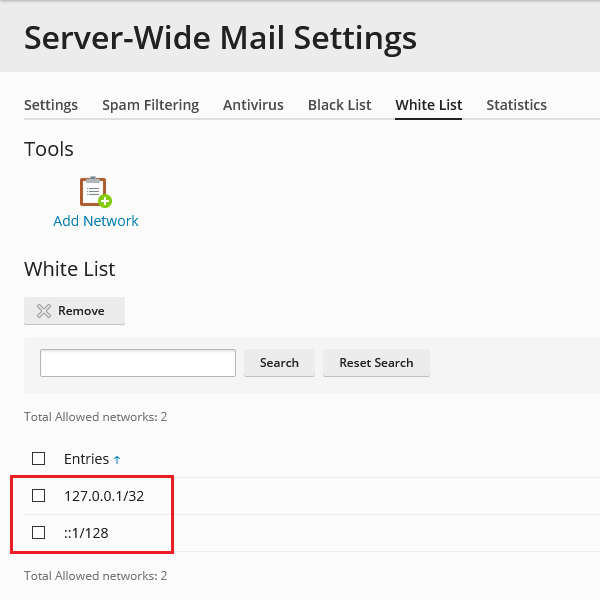Click the Remove button

(74, 311)
